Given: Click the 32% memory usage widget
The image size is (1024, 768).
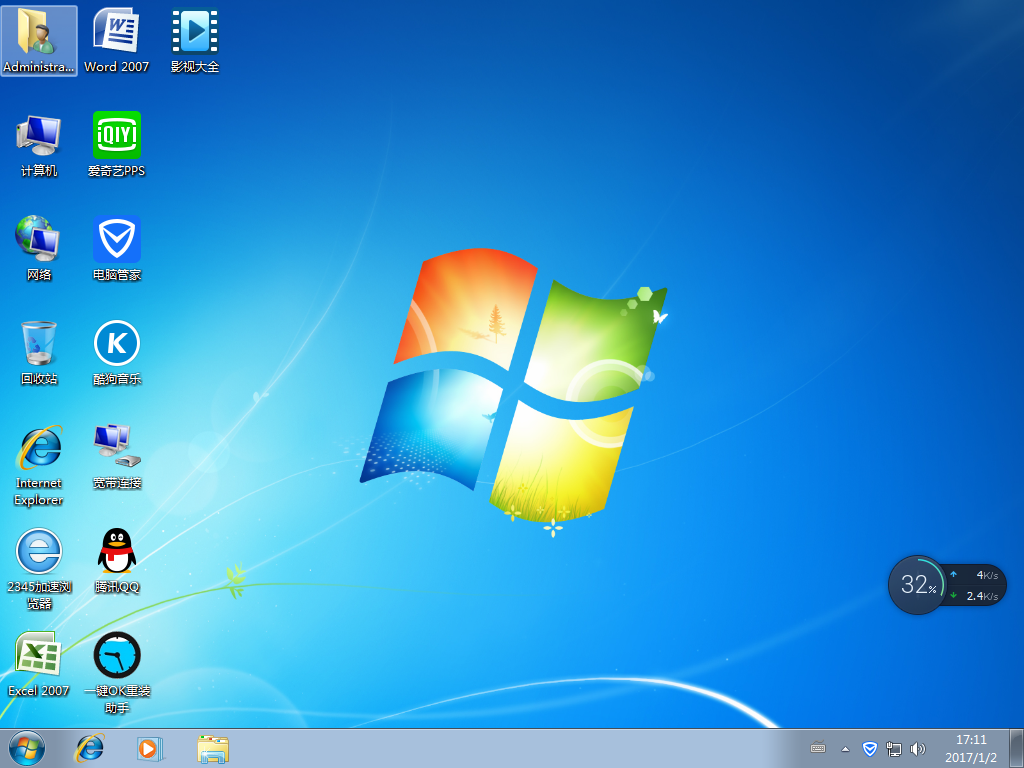Looking at the screenshot, I should [917, 585].
